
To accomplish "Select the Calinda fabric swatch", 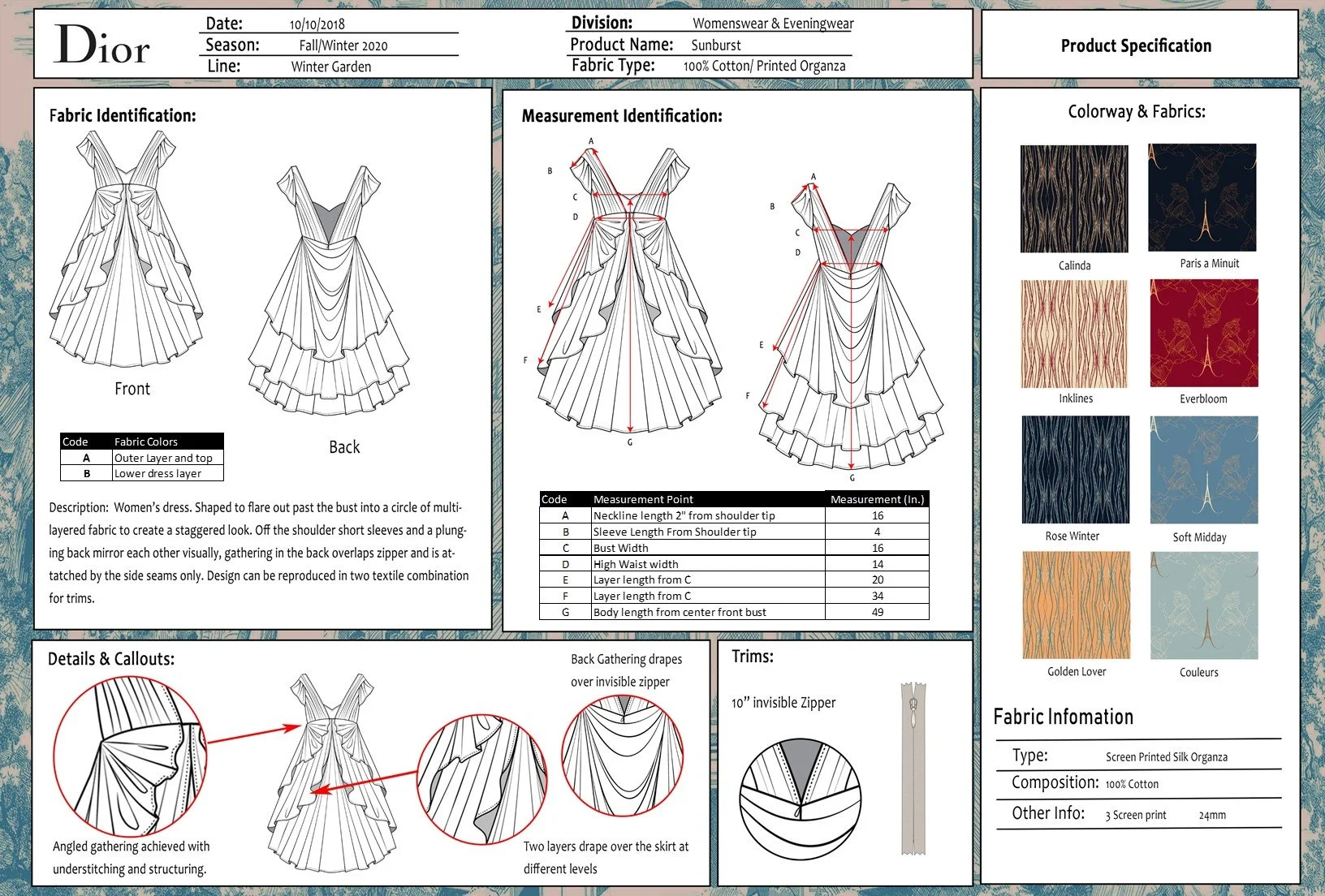I will 1074,199.
